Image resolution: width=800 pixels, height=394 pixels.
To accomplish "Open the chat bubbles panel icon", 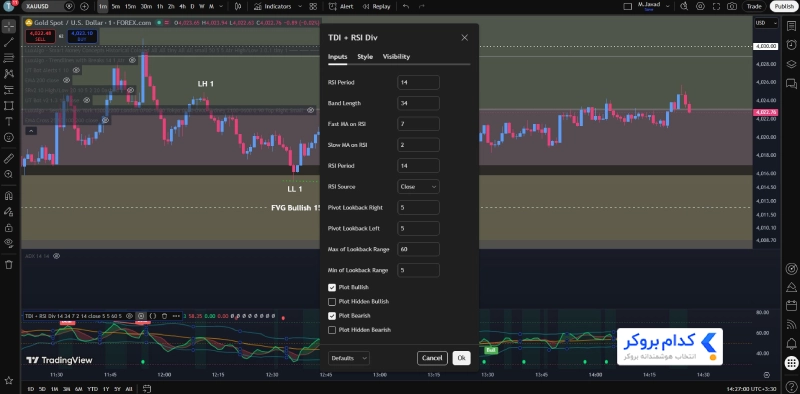I will (x=791, y=84).
